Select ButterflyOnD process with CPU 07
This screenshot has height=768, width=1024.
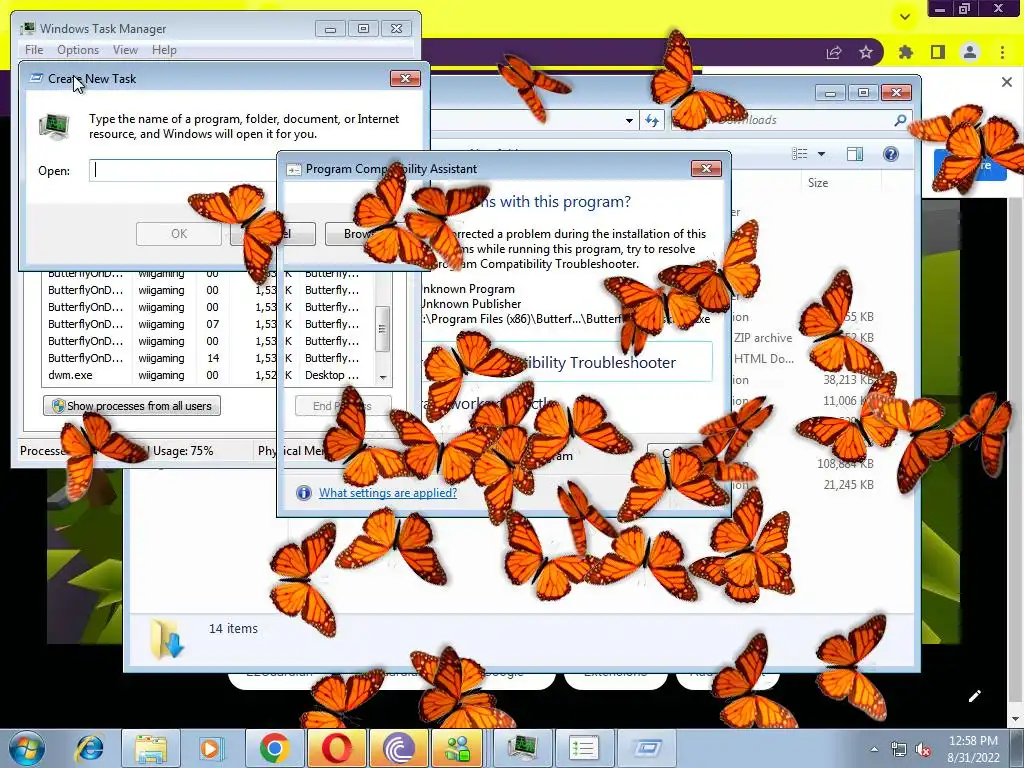coord(202,325)
